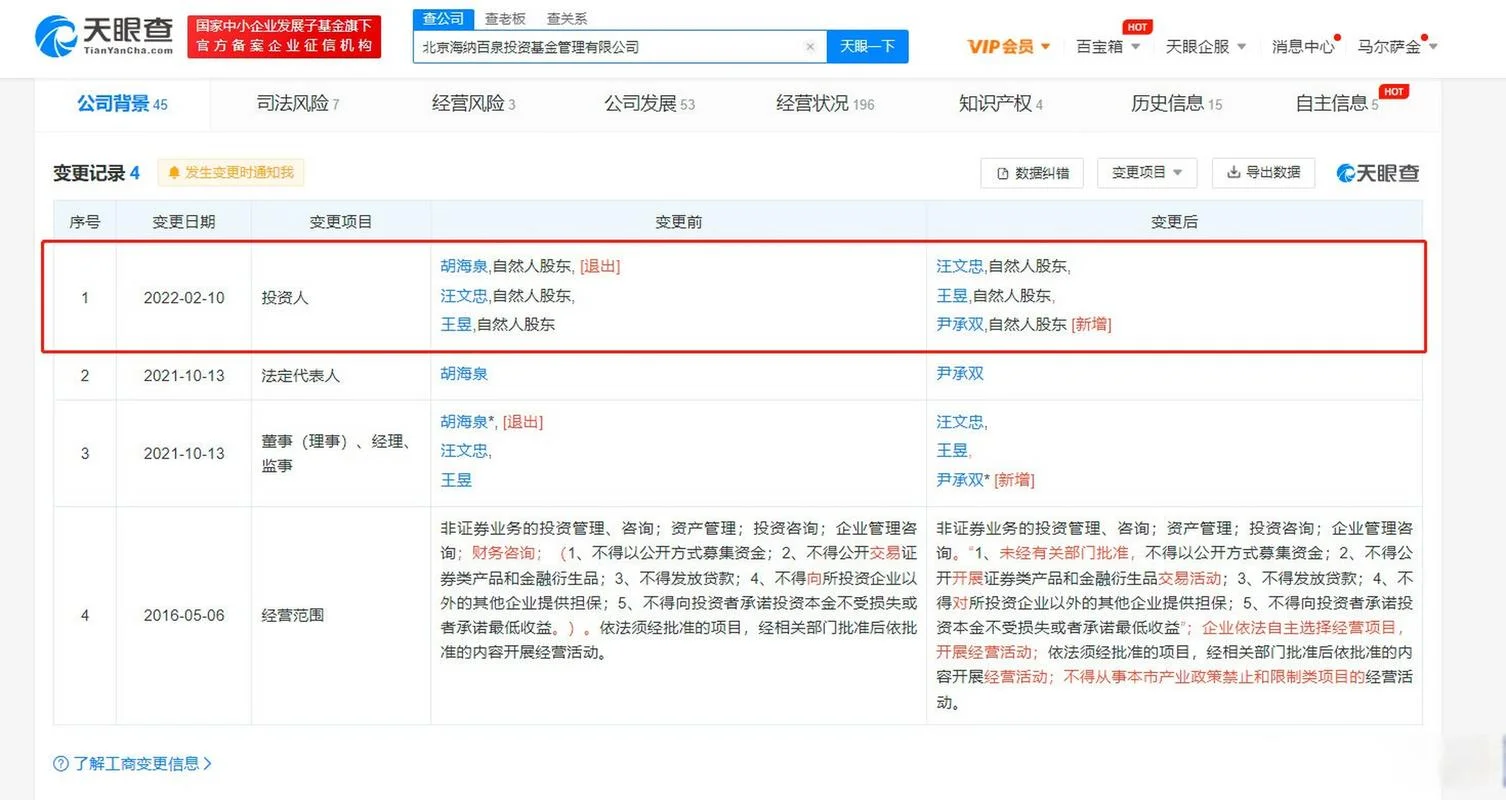
Task: Expand the 天眼企服 dropdown
Action: (x=1206, y=46)
